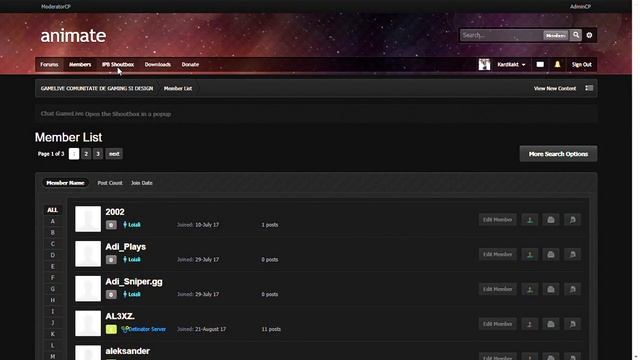
Task: Open the Members tab
Action: pyautogui.click(x=80, y=64)
